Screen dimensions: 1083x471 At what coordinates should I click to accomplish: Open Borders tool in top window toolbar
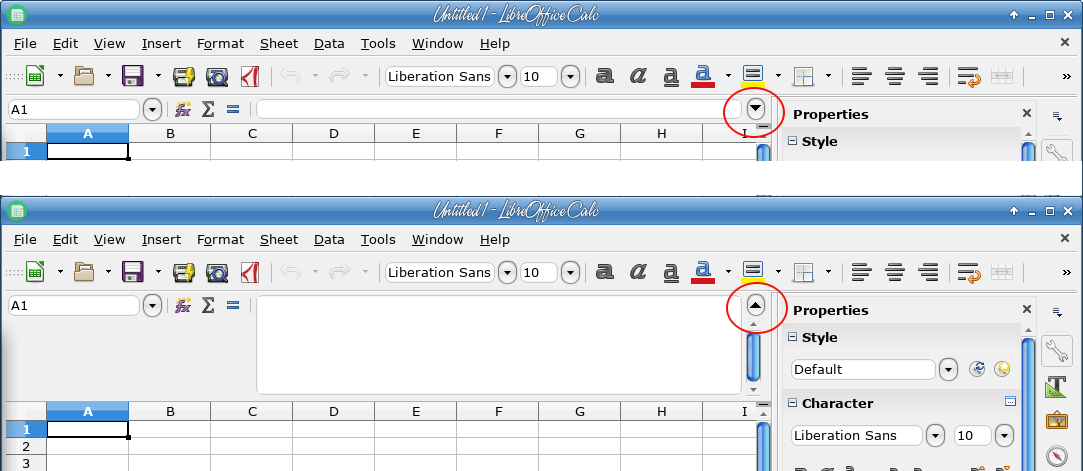pos(803,76)
